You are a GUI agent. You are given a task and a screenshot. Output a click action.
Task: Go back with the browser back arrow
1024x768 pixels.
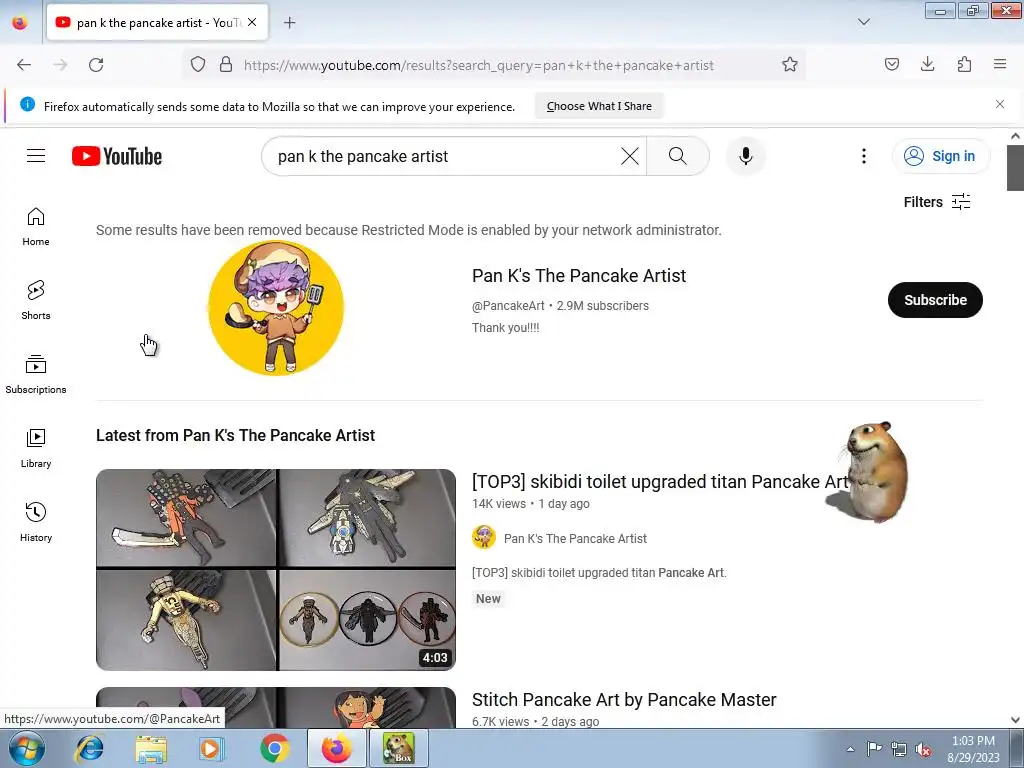[x=24, y=65]
